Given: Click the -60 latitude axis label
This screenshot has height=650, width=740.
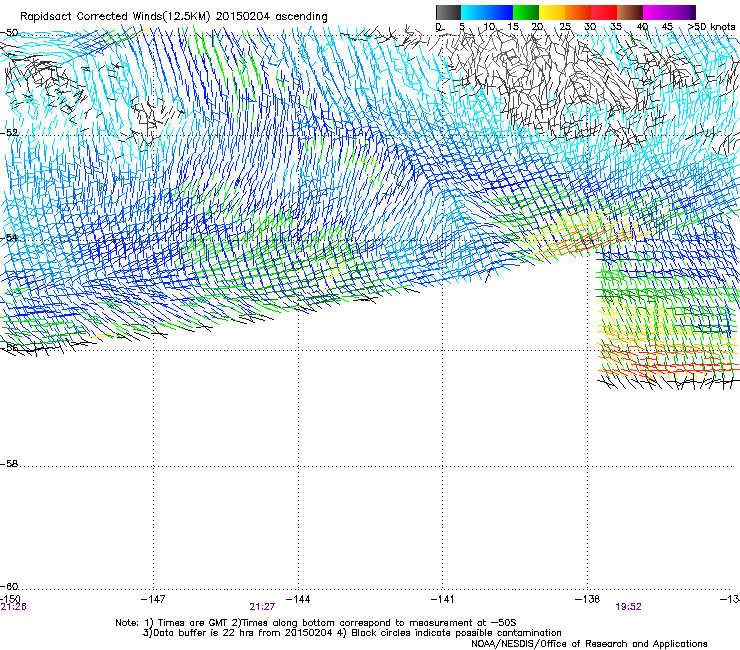Looking at the screenshot, I should pos(9,586).
